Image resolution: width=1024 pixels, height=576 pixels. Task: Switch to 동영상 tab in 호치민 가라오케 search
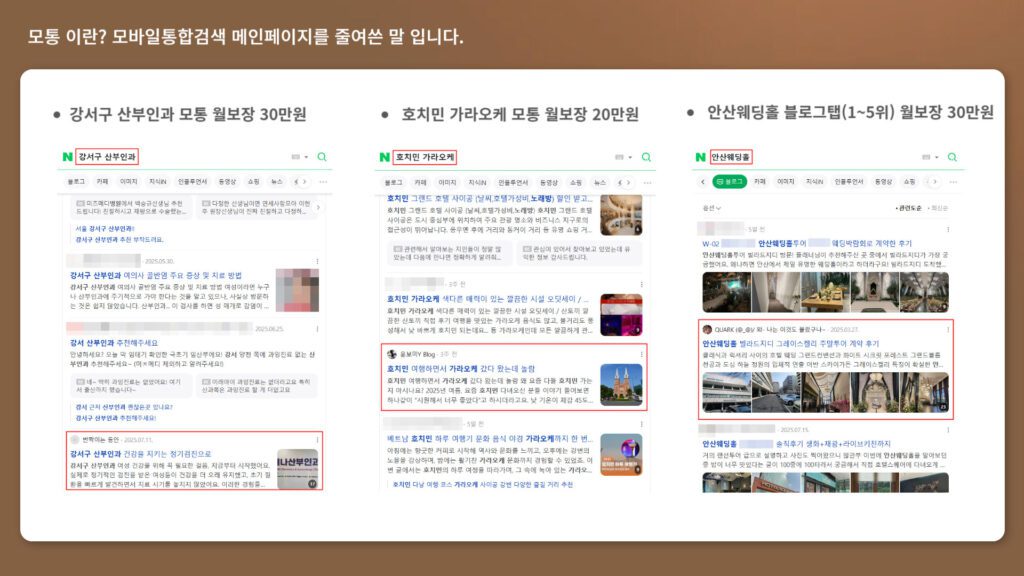(x=549, y=182)
